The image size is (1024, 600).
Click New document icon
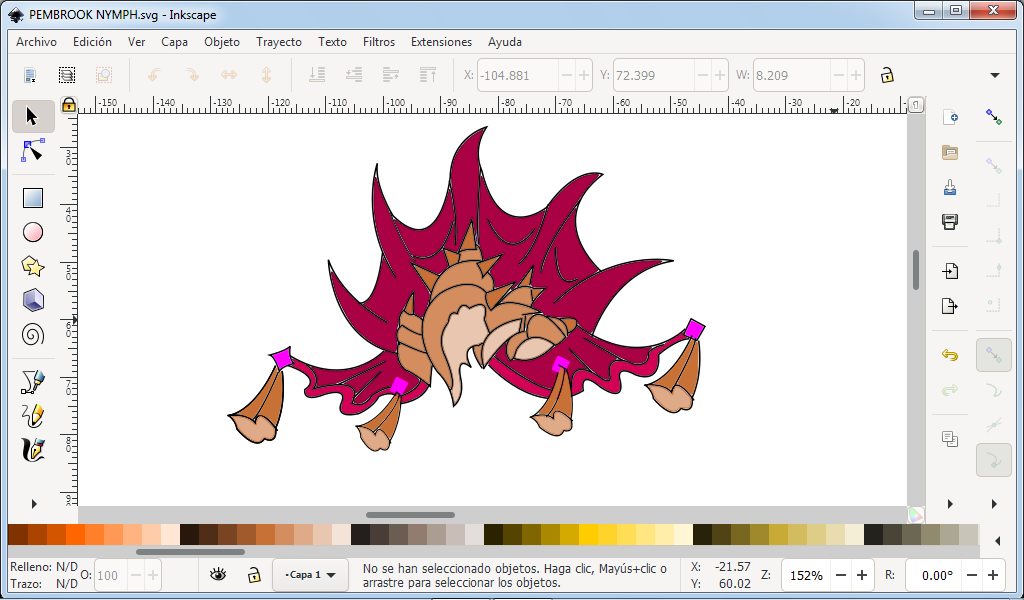pos(950,118)
